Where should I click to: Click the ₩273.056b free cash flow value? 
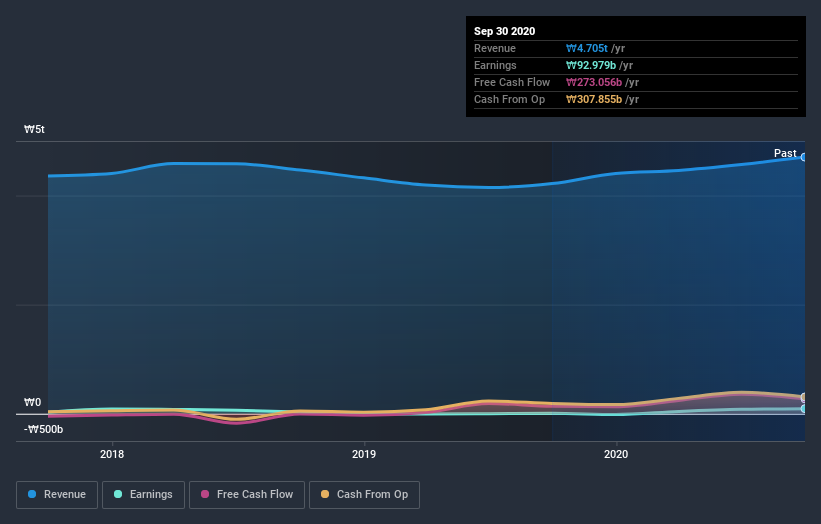(594, 82)
